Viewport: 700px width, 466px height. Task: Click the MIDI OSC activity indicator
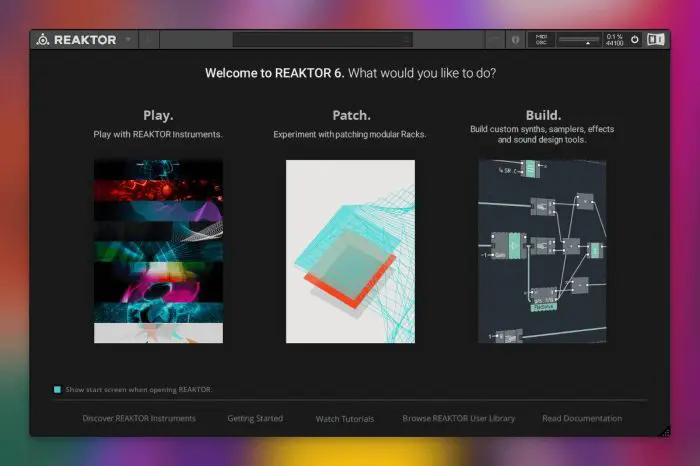pyautogui.click(x=541, y=40)
